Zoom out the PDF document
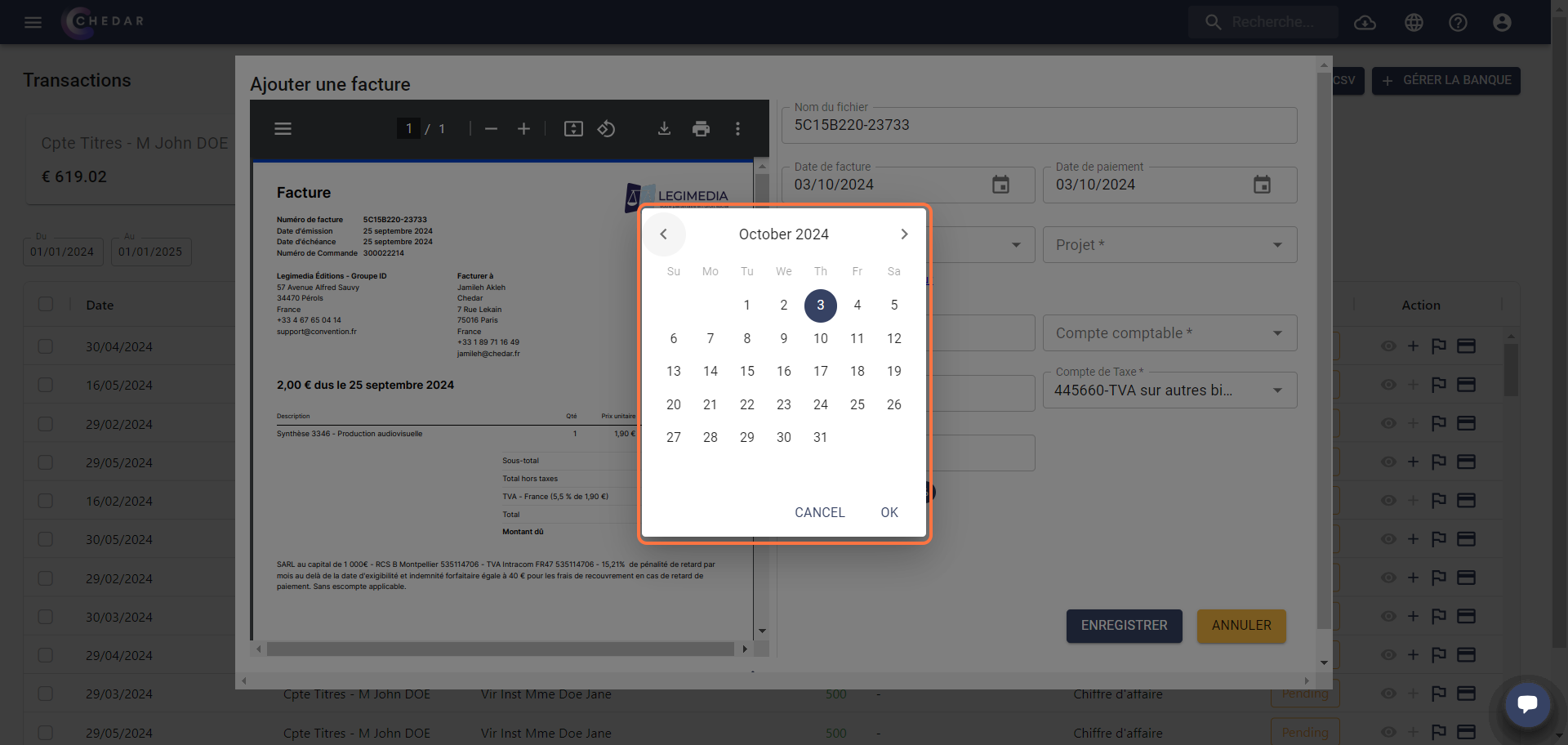Image resolution: width=1568 pixels, height=745 pixels. (491, 128)
